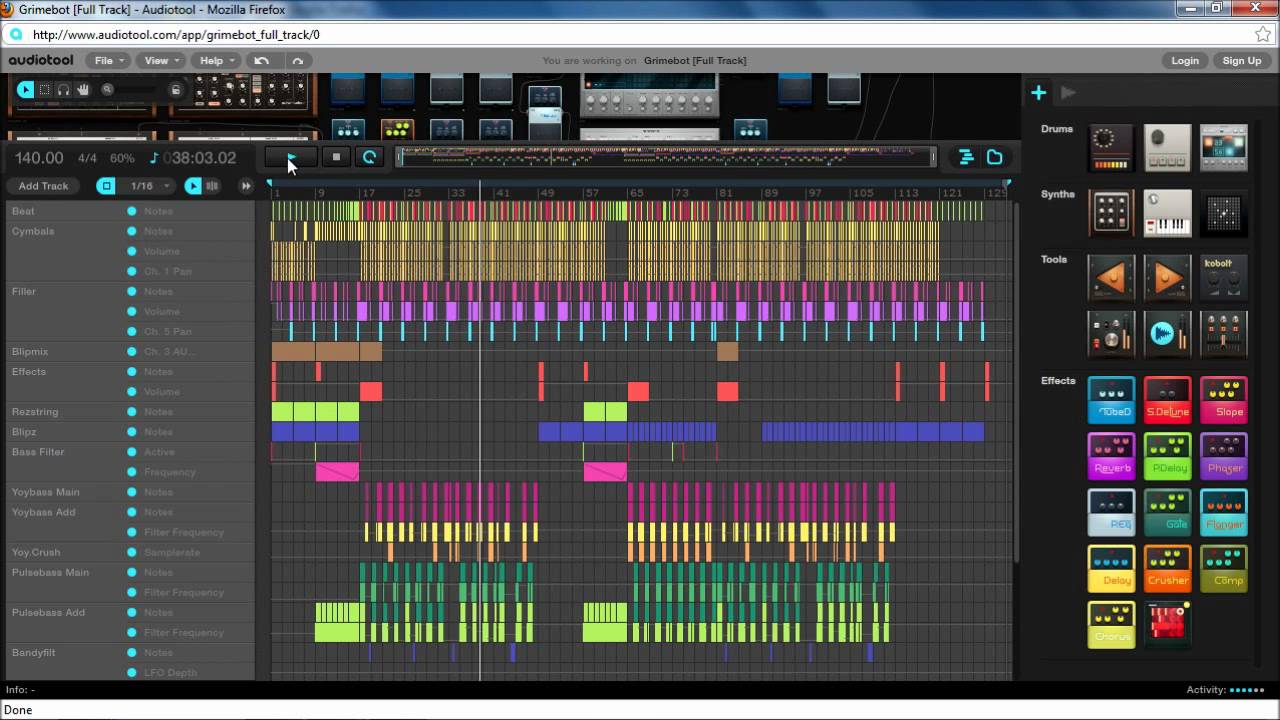The height and width of the screenshot is (720, 1280).
Task: Click the 140.00 tempo value
Action: click(x=39, y=158)
